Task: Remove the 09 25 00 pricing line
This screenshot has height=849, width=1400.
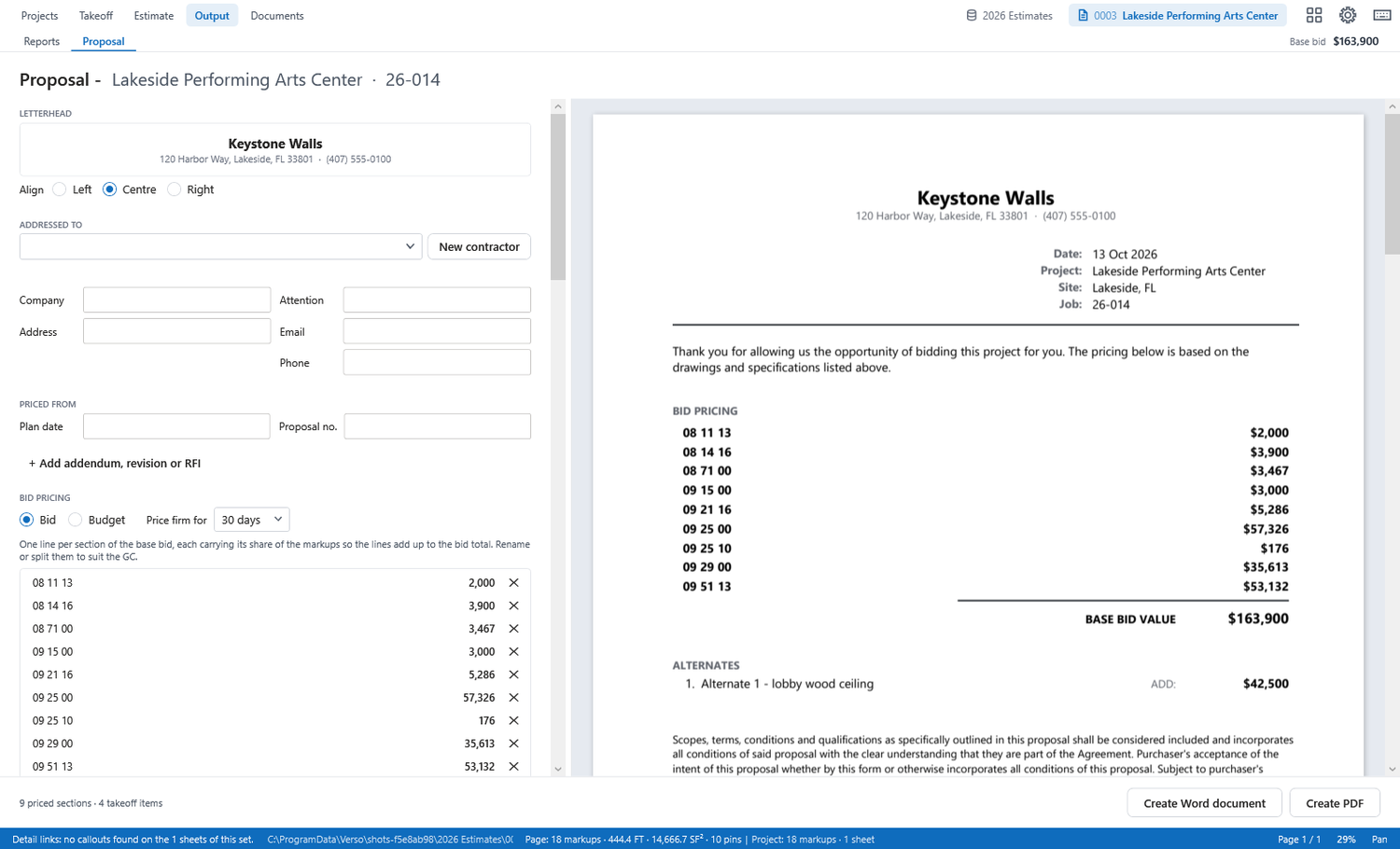Action: coord(513,698)
